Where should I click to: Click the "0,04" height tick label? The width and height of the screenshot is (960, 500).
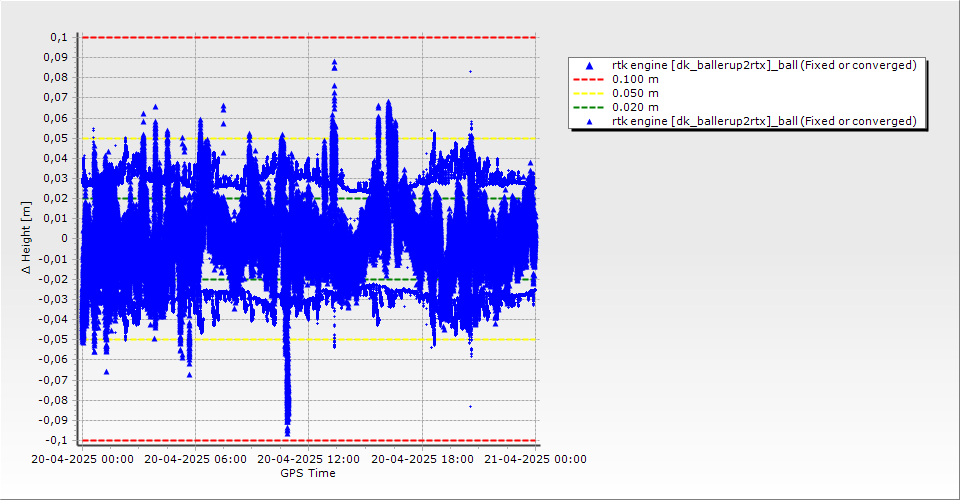56,158
